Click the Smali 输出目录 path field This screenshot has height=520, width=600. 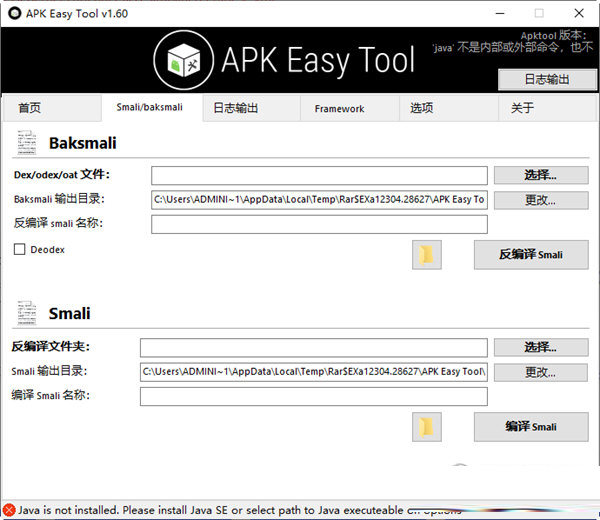[314, 372]
